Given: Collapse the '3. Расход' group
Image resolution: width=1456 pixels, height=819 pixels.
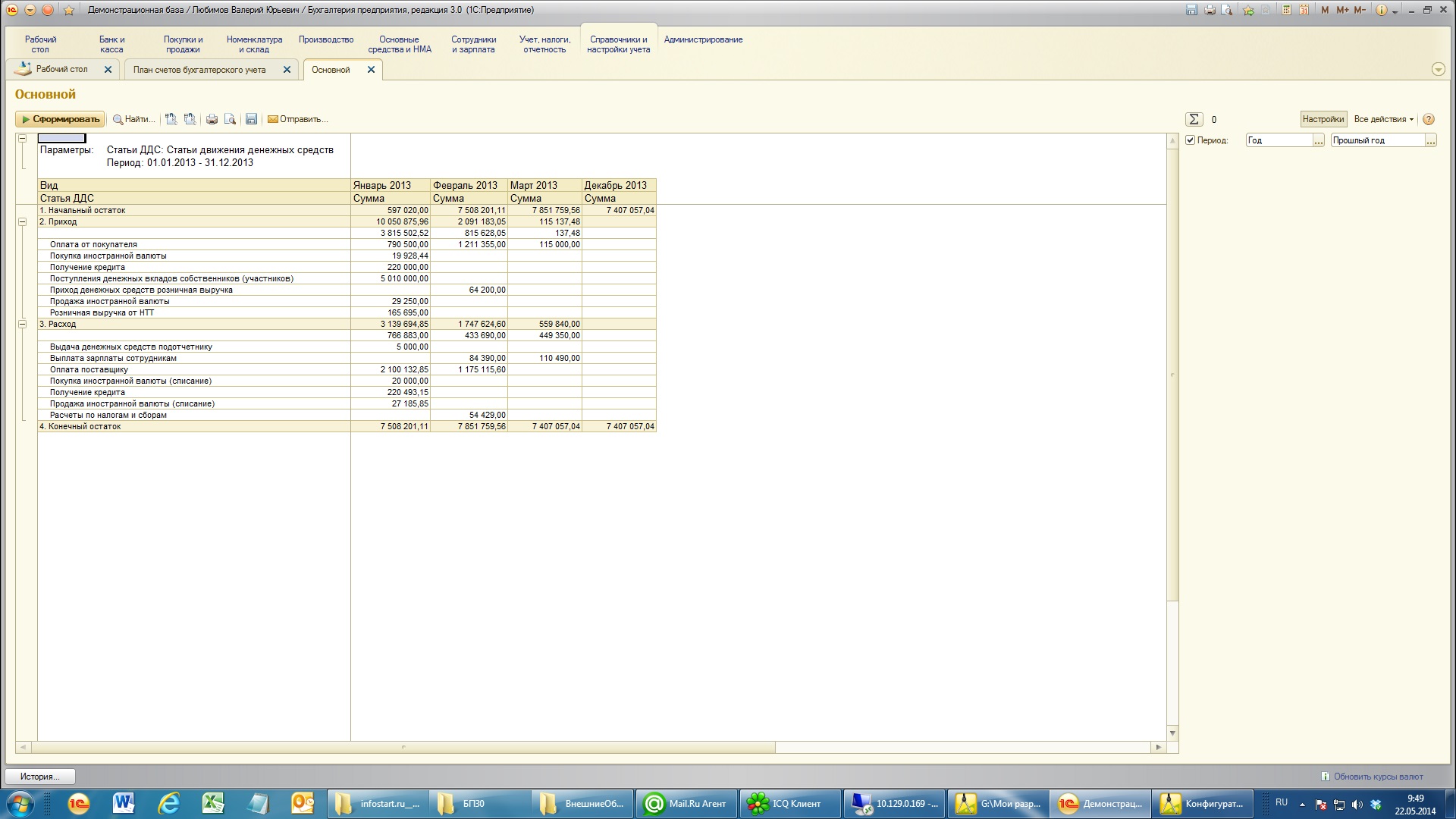Looking at the screenshot, I should (x=22, y=325).
